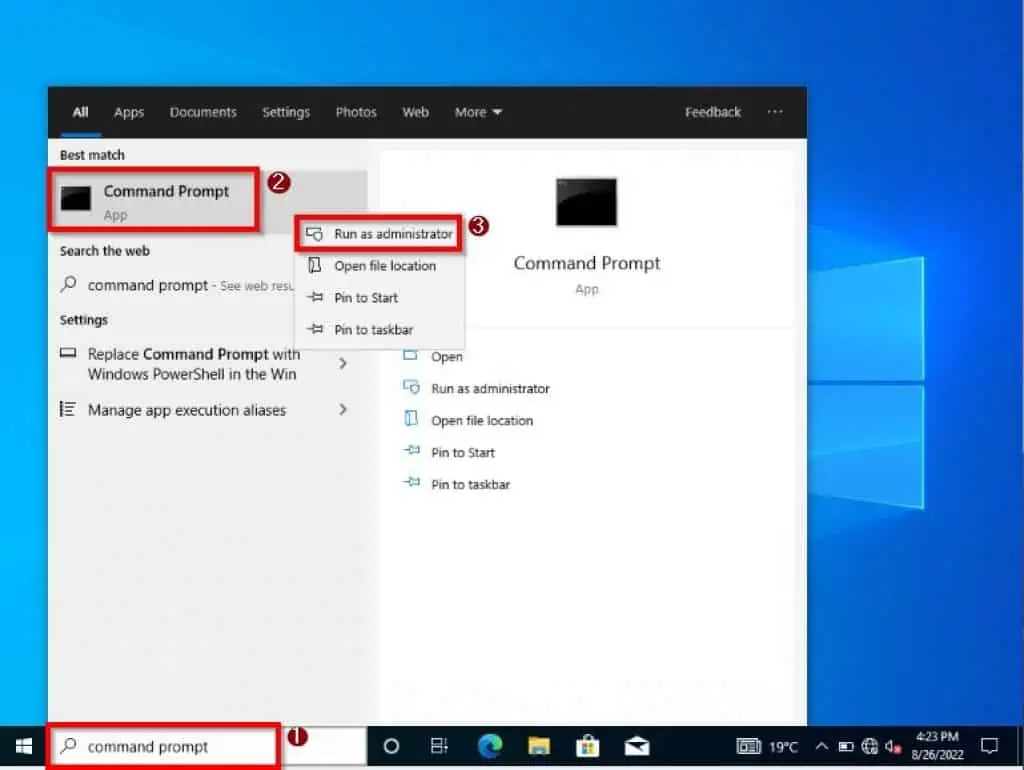The height and width of the screenshot is (770, 1024).
Task: Click Pin to taskbar in preview pane
Action: click(470, 485)
